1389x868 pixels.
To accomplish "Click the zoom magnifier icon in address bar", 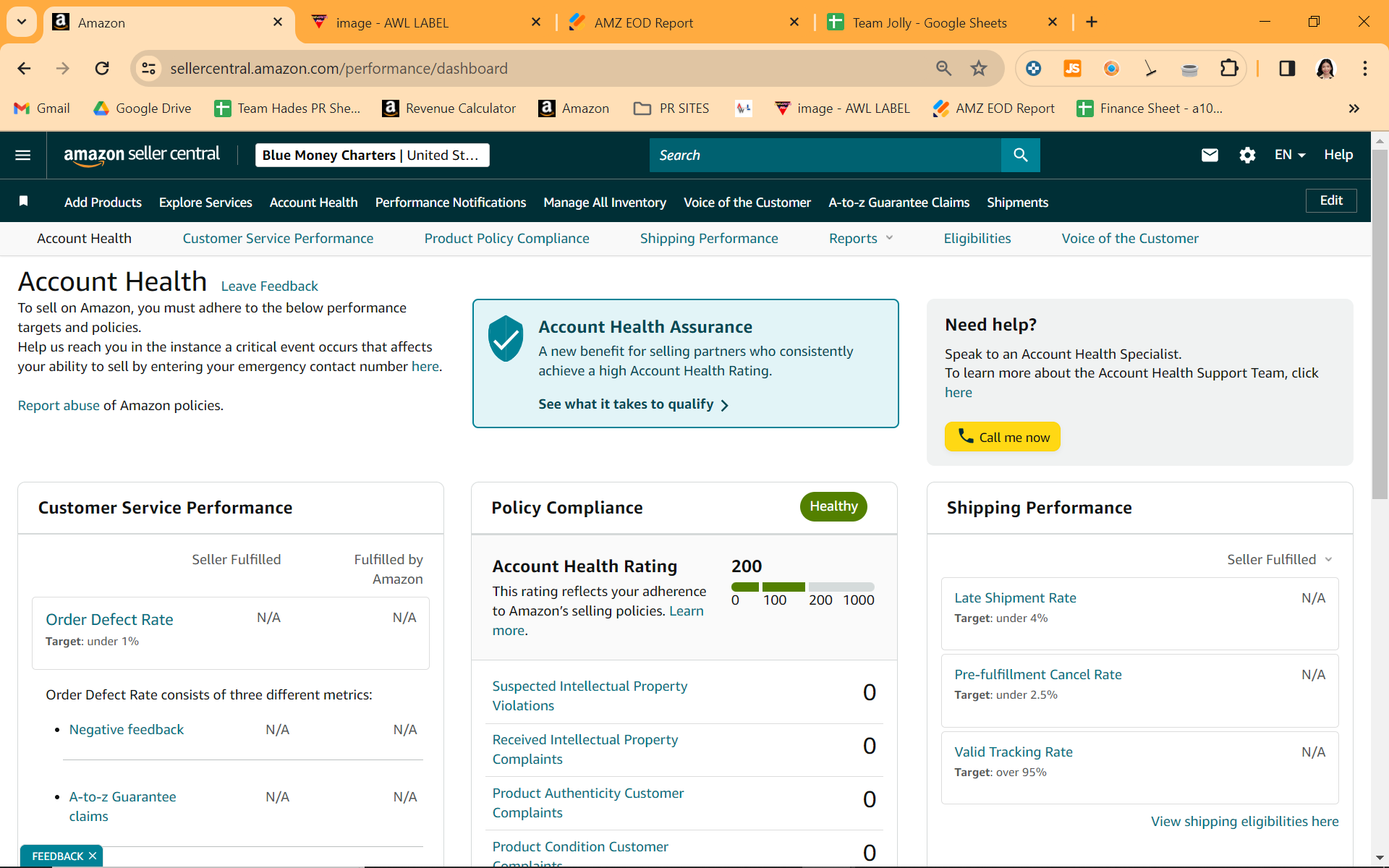I will click(x=943, y=68).
